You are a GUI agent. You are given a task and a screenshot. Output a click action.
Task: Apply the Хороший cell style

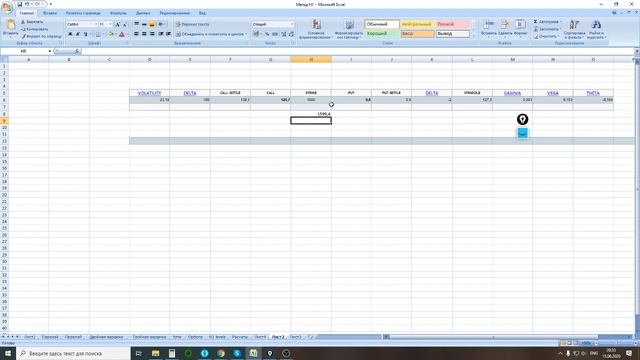382,34
